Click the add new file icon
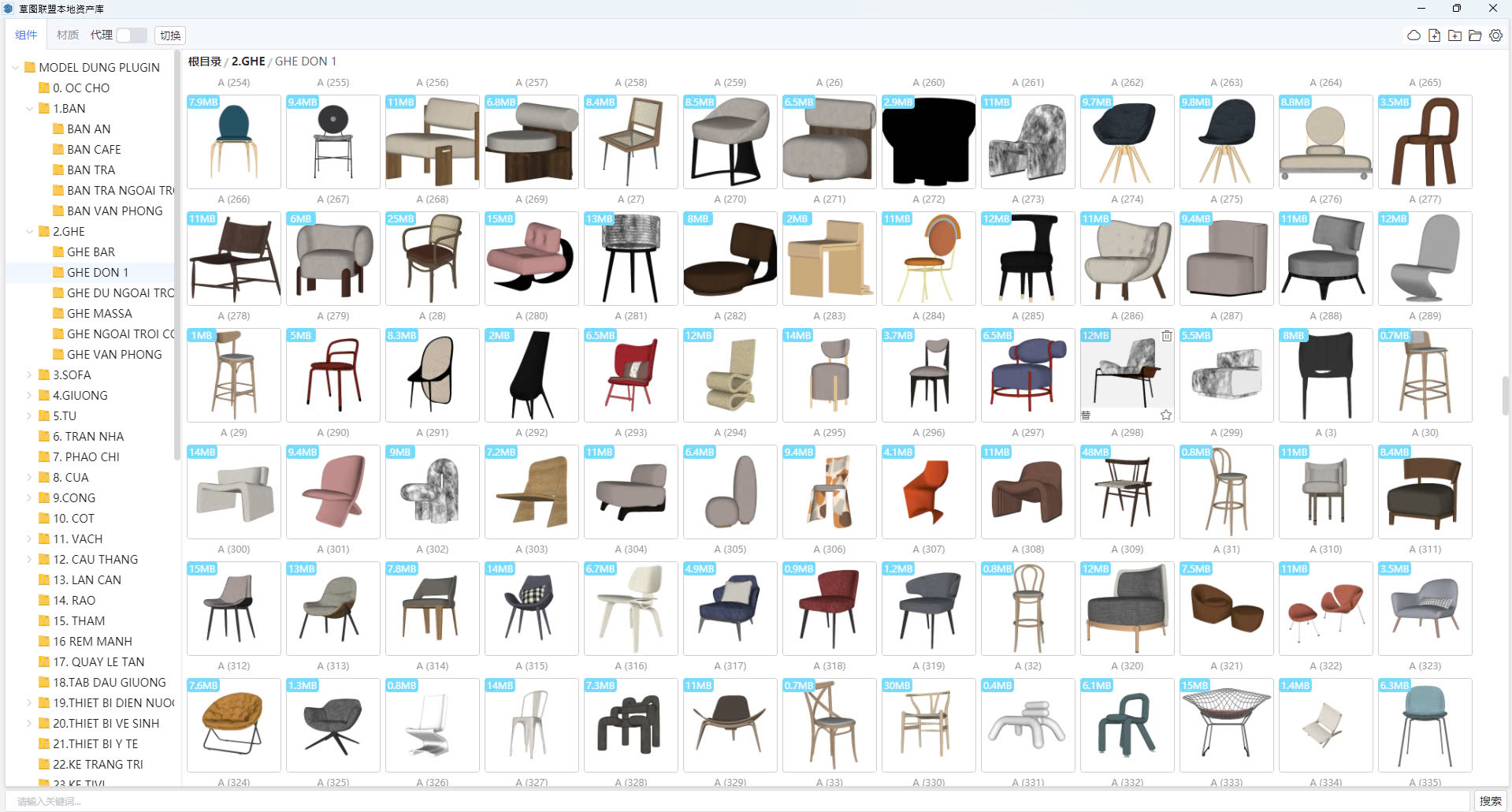Viewport: 1512px width, 812px height. click(x=1434, y=35)
